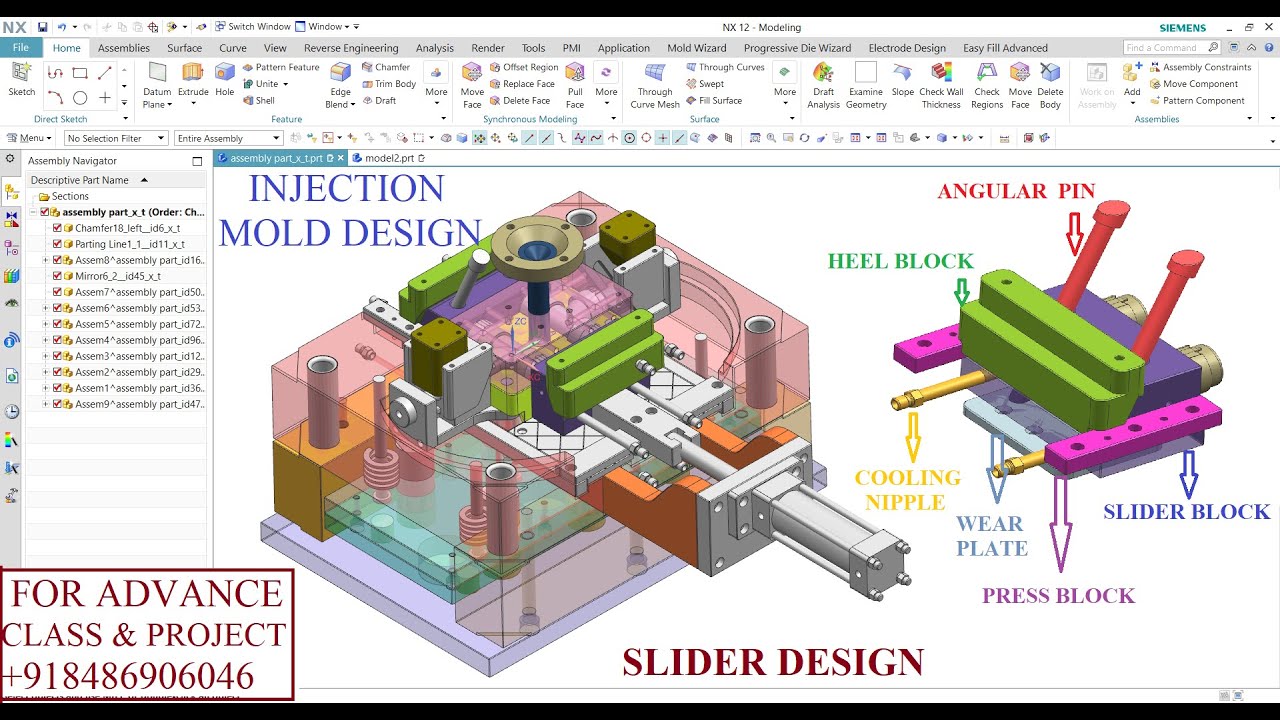1280x720 pixels.
Task: Toggle the Mirror6_2__id45_x_t checkbox
Action: pos(57,276)
